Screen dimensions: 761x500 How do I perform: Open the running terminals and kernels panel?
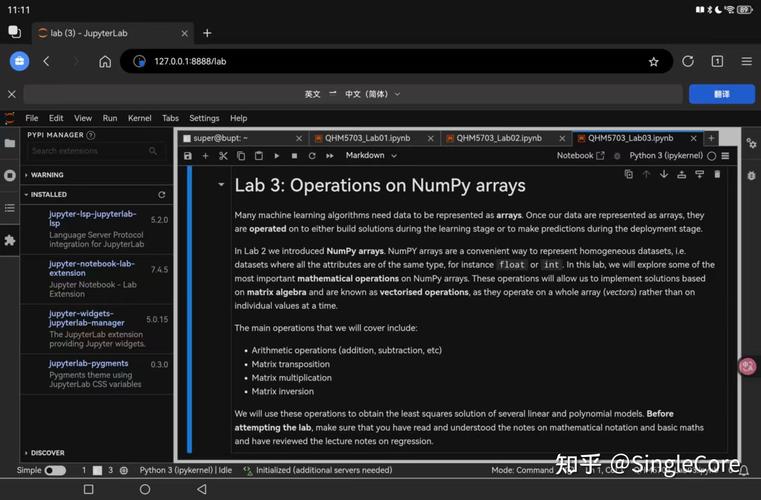point(10,175)
